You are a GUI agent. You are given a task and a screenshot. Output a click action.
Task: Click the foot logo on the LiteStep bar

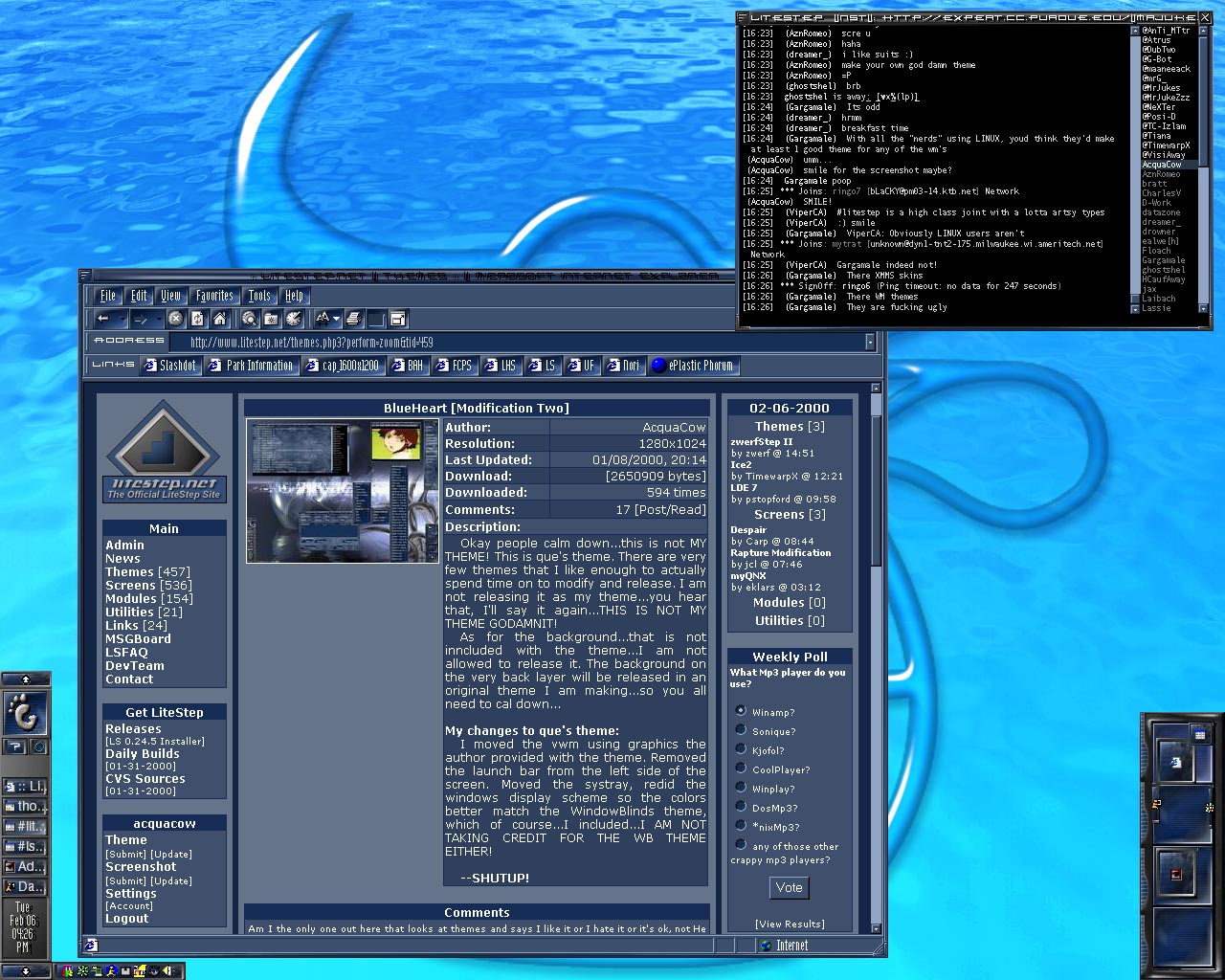pyautogui.click(x=25, y=713)
